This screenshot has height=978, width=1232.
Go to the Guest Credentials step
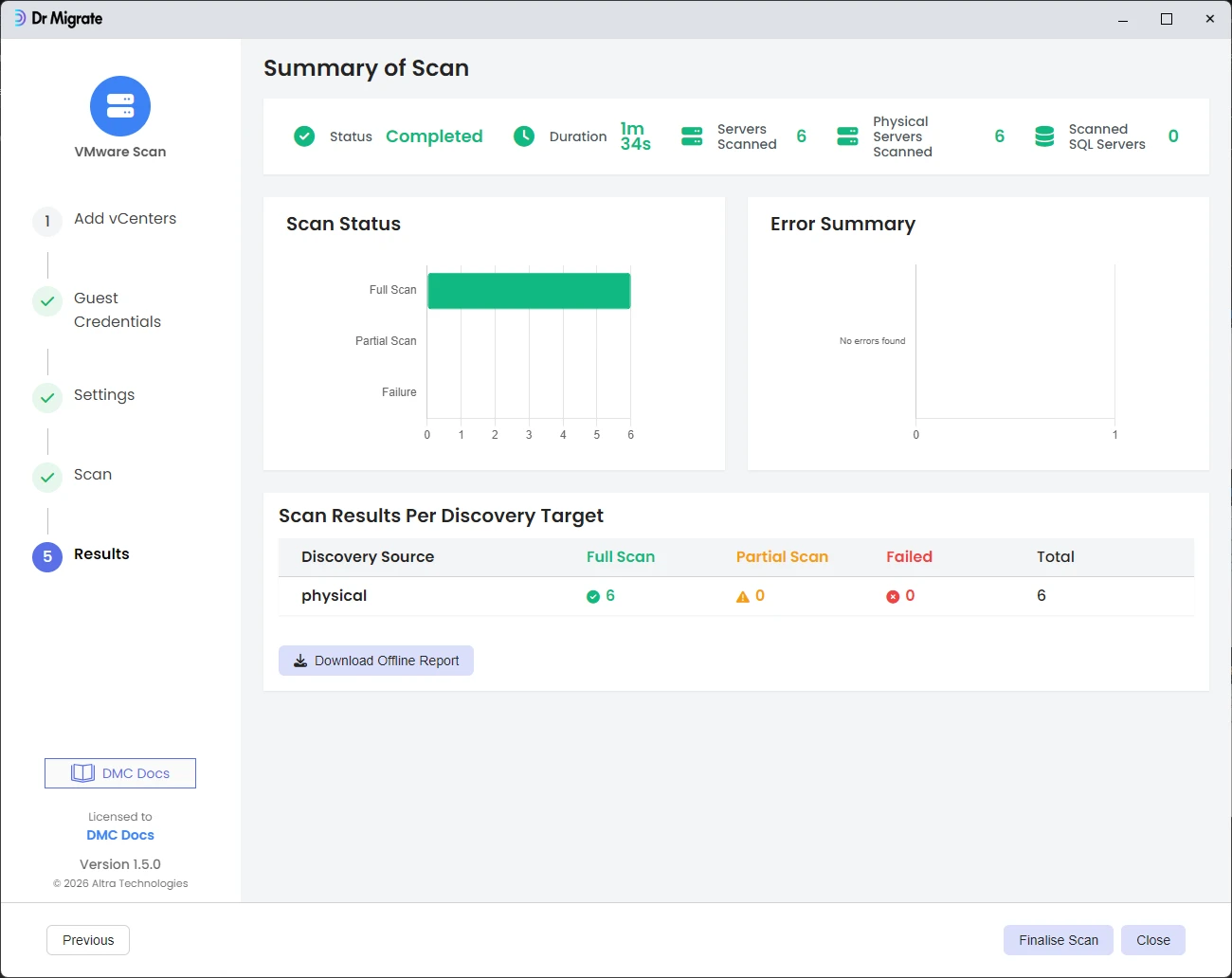(x=118, y=310)
